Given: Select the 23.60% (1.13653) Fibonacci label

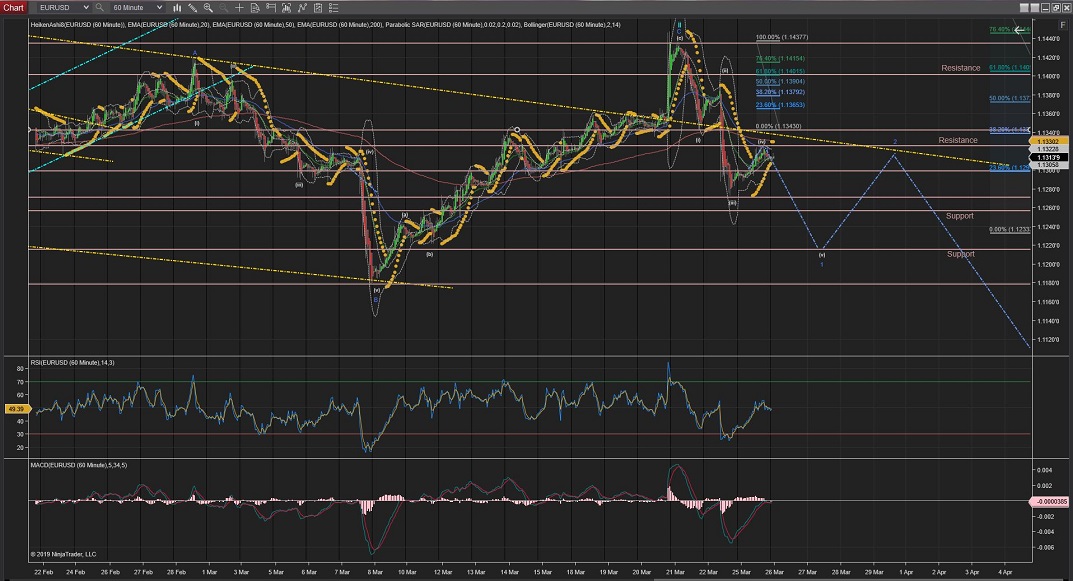Looking at the screenshot, I should tap(780, 105).
